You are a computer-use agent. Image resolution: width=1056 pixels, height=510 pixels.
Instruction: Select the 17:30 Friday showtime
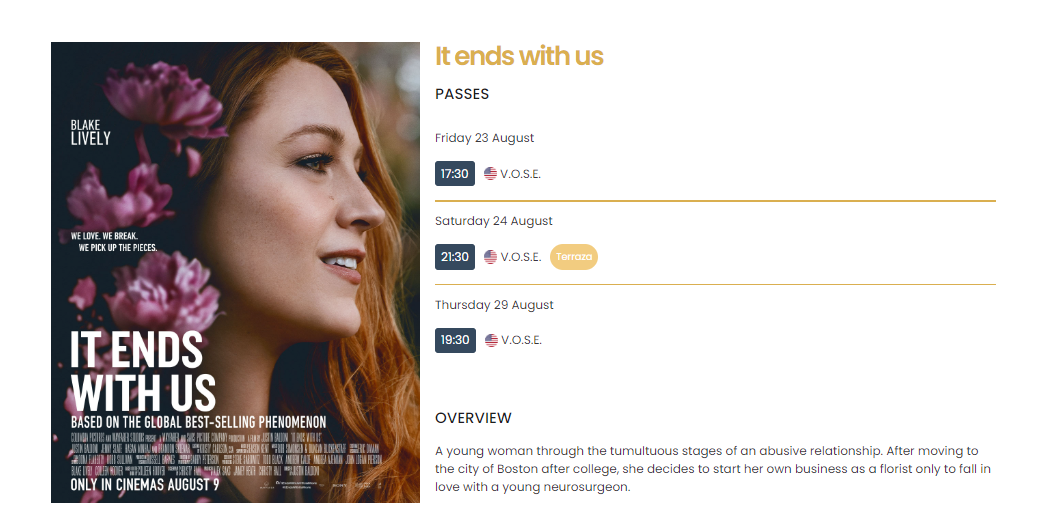pyautogui.click(x=455, y=174)
